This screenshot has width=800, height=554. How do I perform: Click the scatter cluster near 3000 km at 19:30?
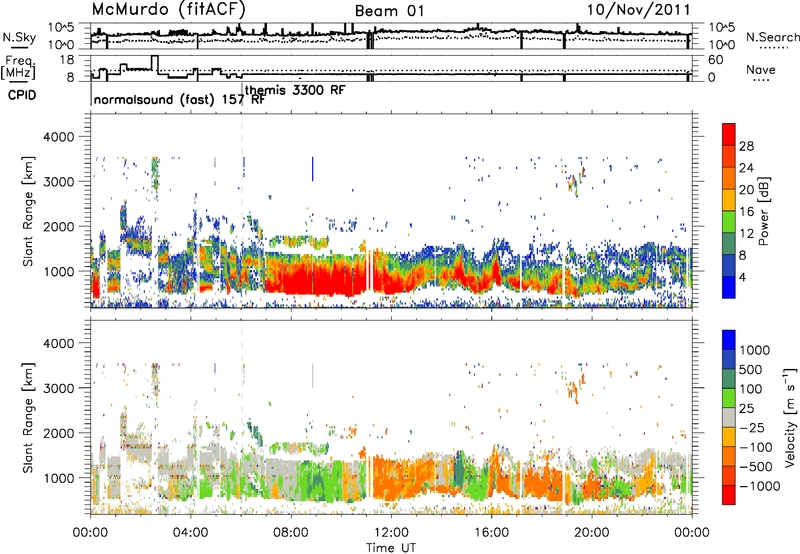tap(576, 183)
